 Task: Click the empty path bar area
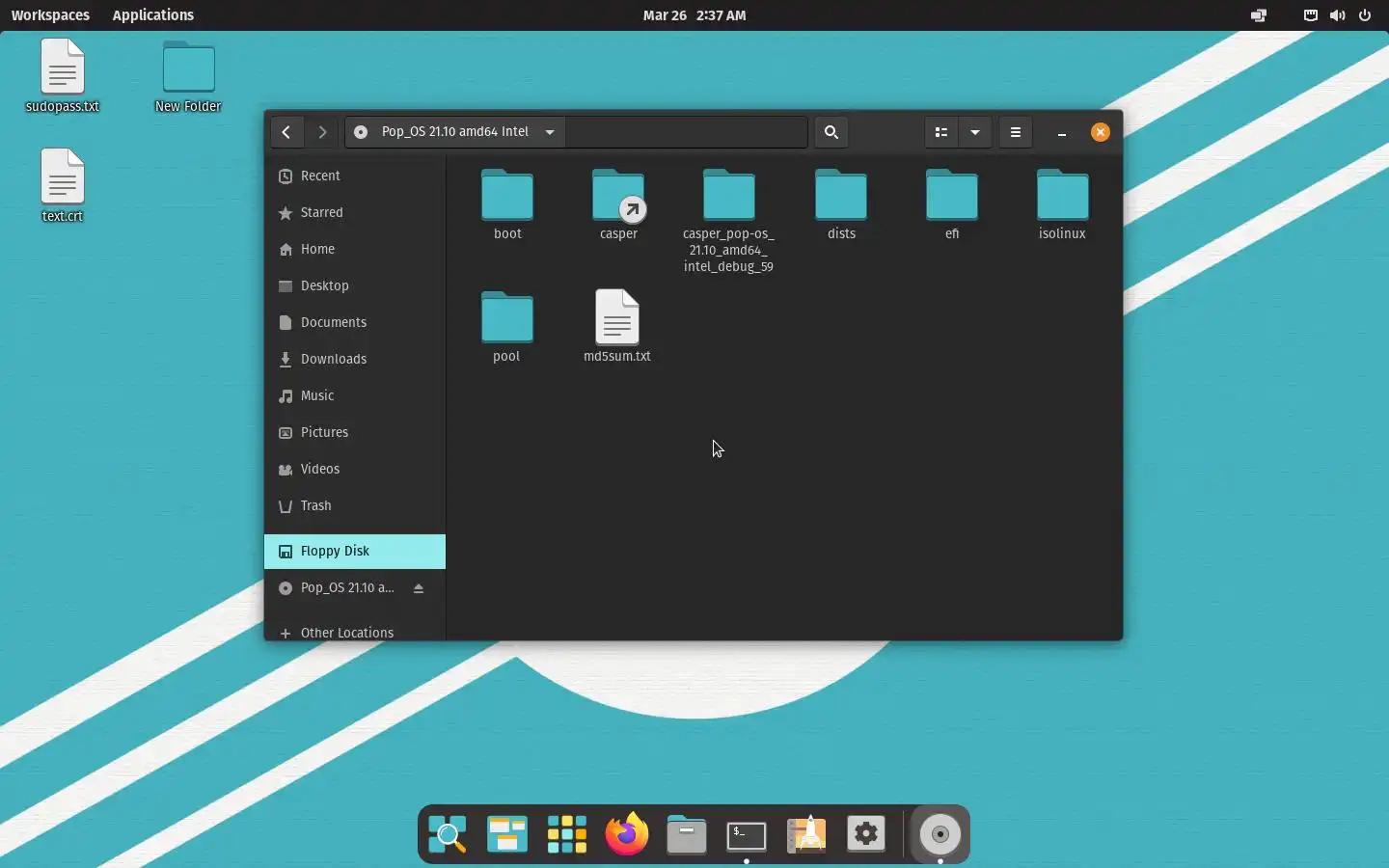(x=687, y=132)
